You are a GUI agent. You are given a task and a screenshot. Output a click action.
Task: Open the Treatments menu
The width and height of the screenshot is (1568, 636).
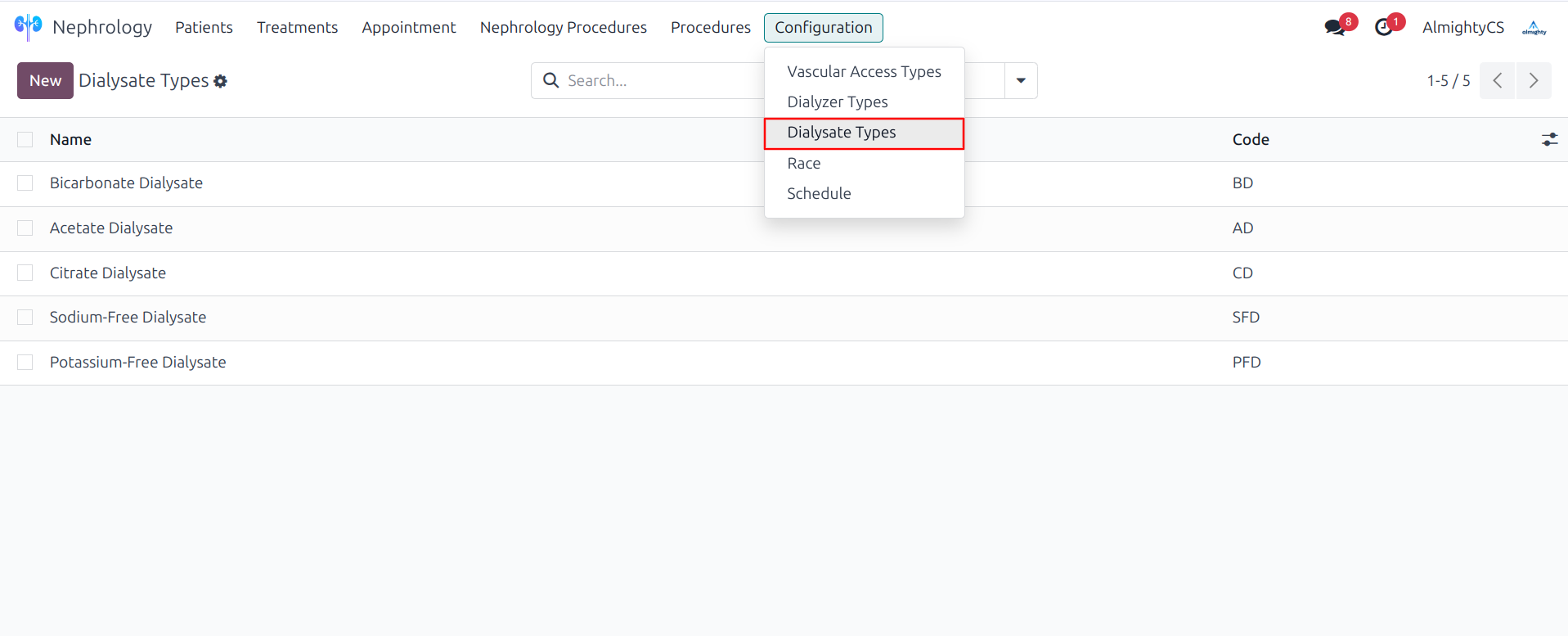[297, 27]
